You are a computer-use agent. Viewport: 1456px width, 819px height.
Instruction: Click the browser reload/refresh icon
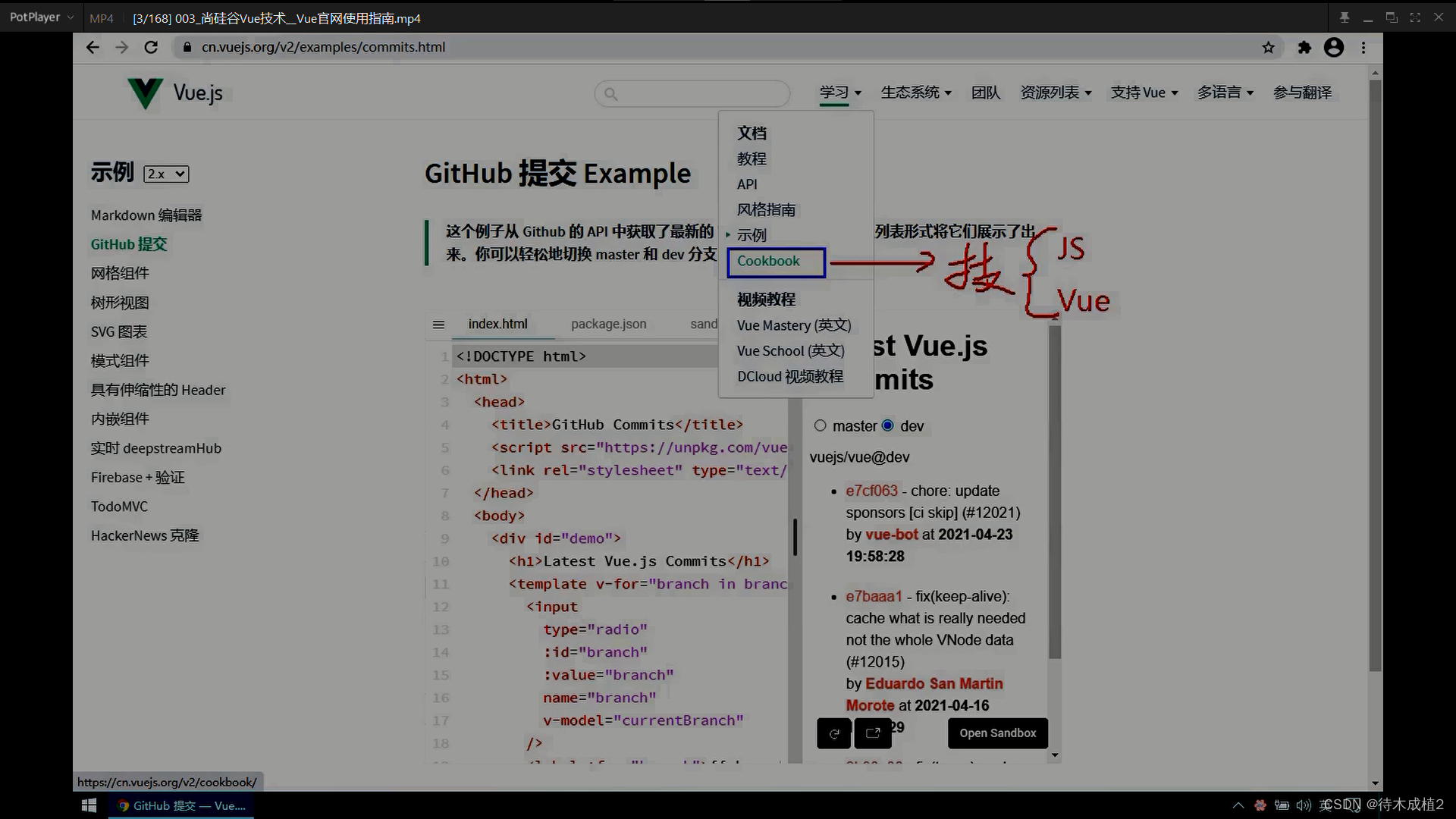[151, 47]
